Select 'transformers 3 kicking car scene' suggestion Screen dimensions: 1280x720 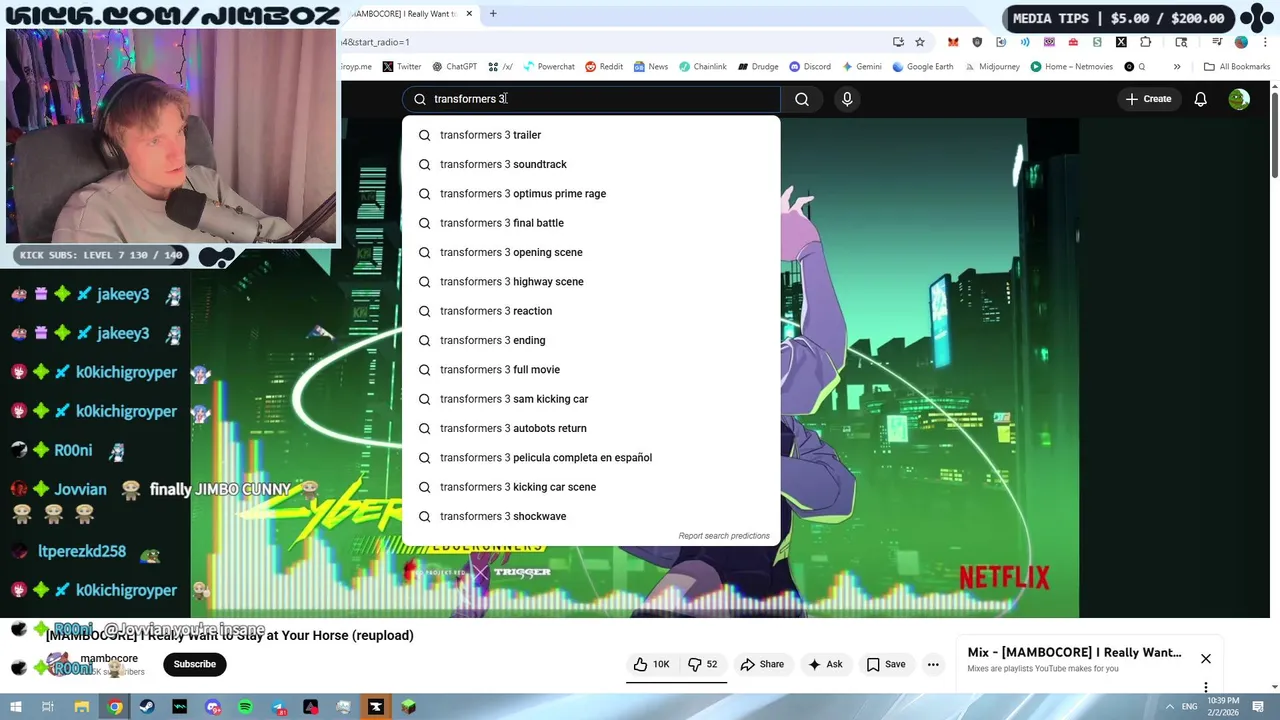(x=591, y=487)
